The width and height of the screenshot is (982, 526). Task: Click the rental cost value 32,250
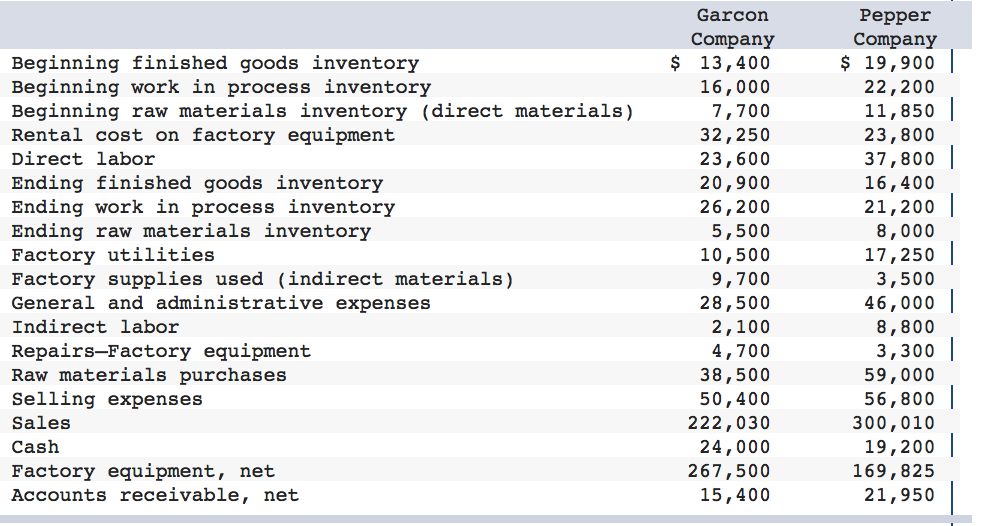click(735, 135)
